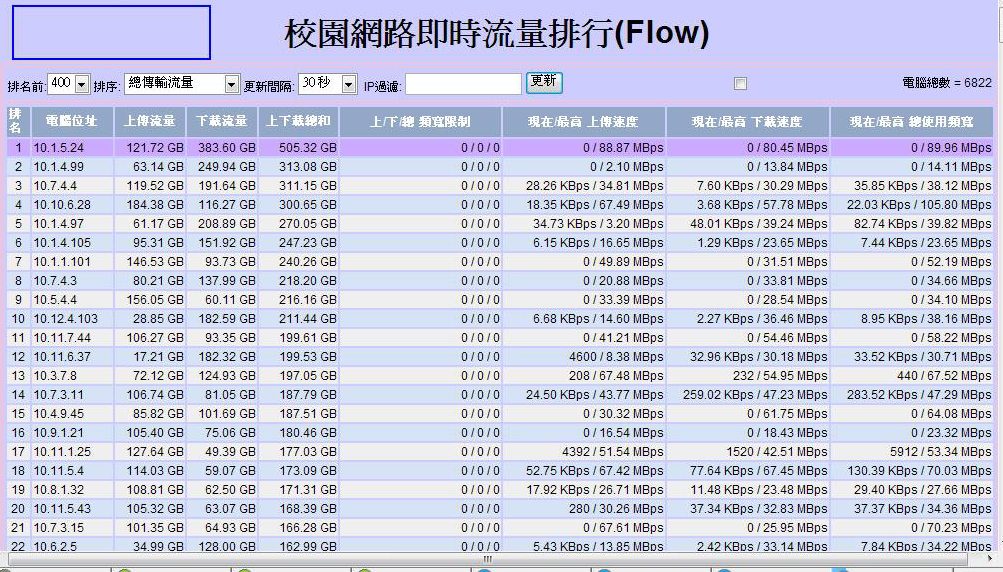
Task: Click the horizontal scrollbar thumb
Action: (488, 559)
